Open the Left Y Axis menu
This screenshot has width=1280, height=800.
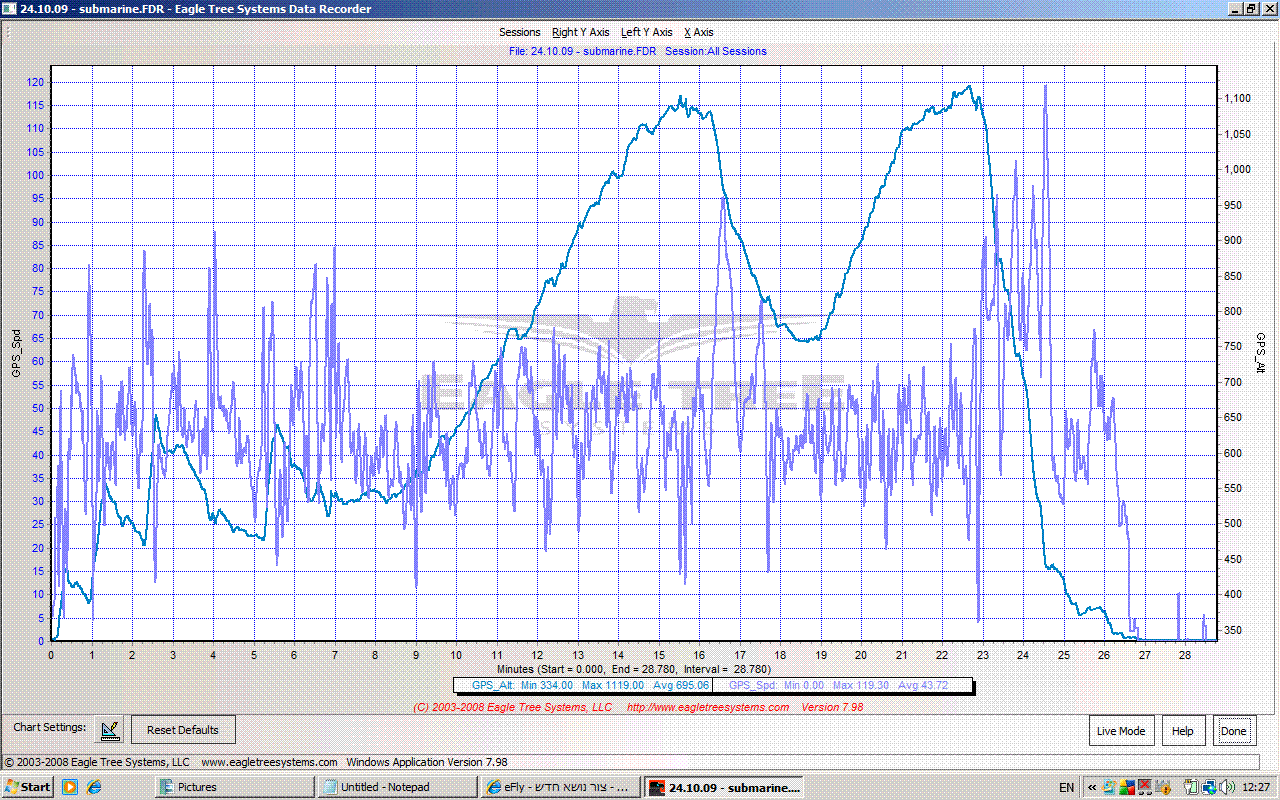pyautogui.click(x=646, y=33)
